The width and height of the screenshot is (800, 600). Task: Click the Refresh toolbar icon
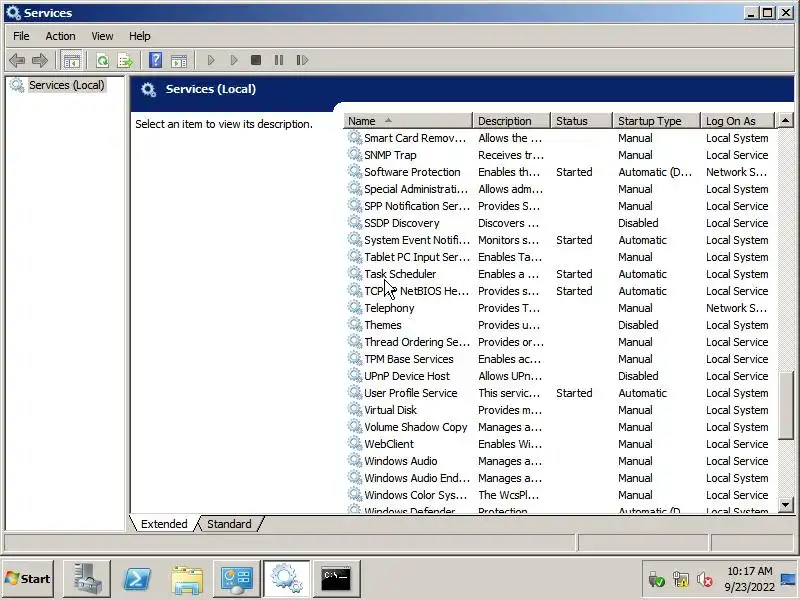(102, 60)
